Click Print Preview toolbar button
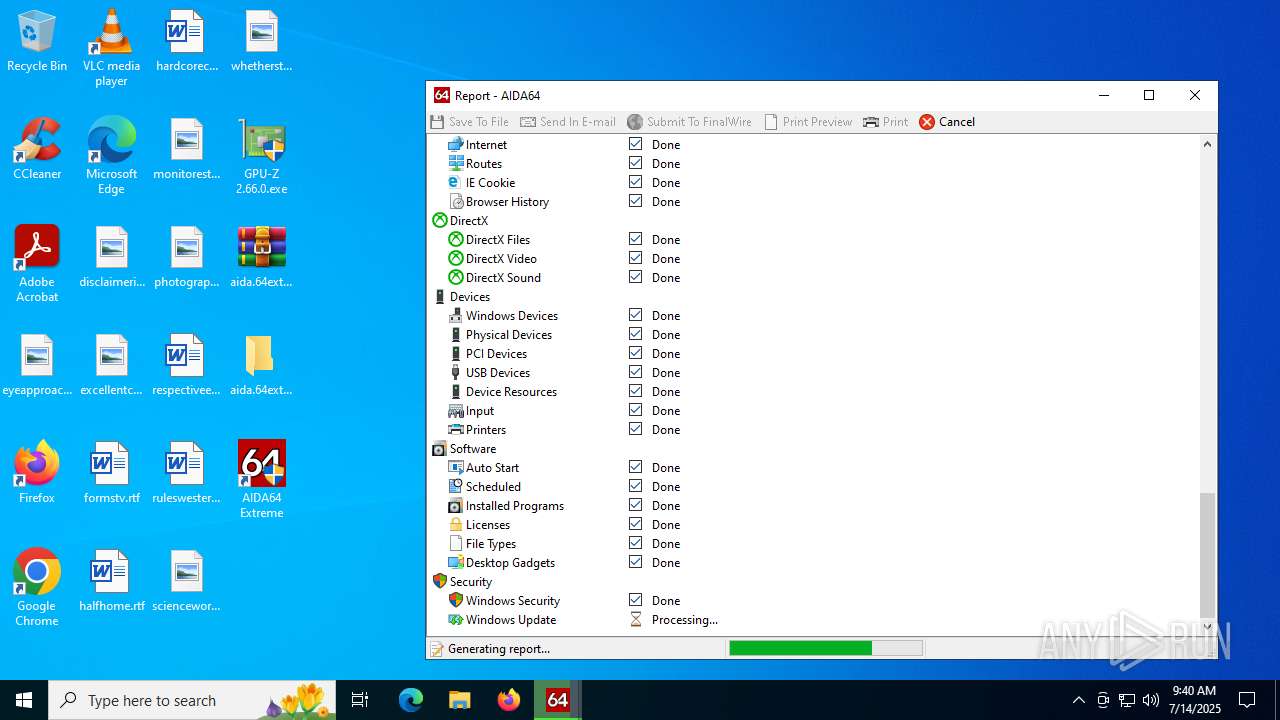This screenshot has width=1280, height=720. pos(808,122)
